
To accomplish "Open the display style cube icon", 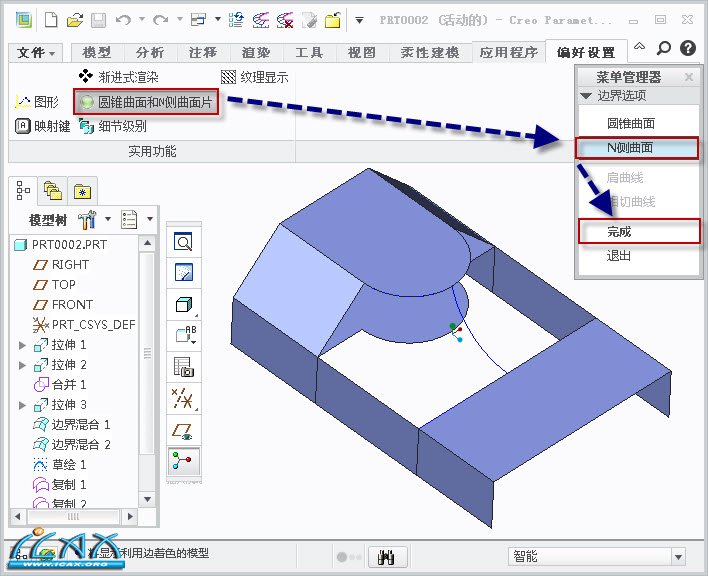I will (x=184, y=304).
